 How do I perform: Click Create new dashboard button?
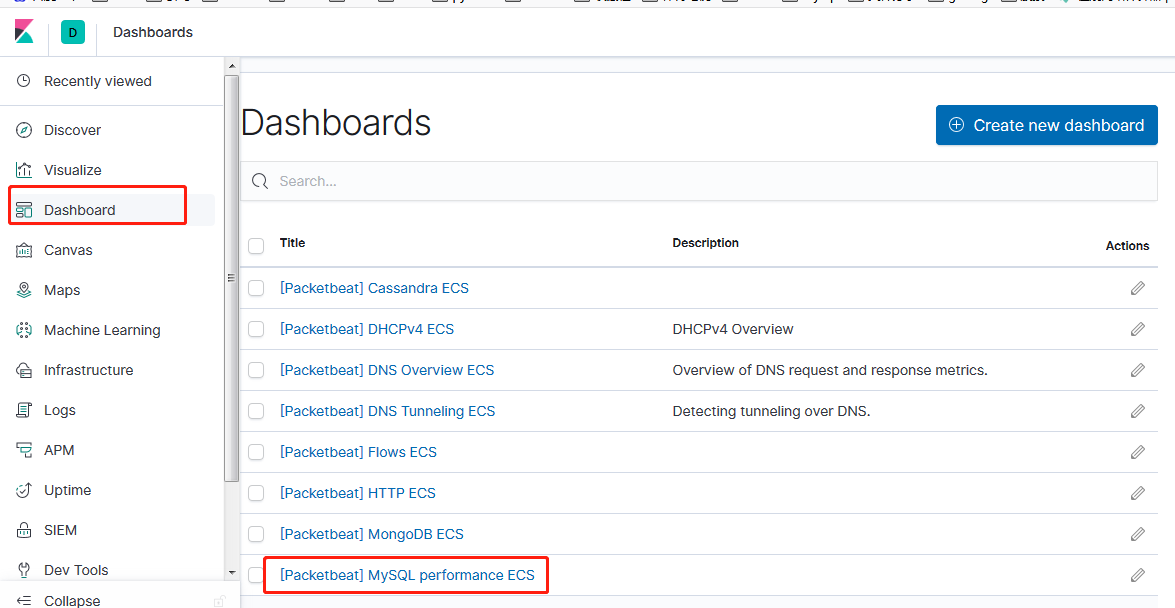click(1046, 125)
